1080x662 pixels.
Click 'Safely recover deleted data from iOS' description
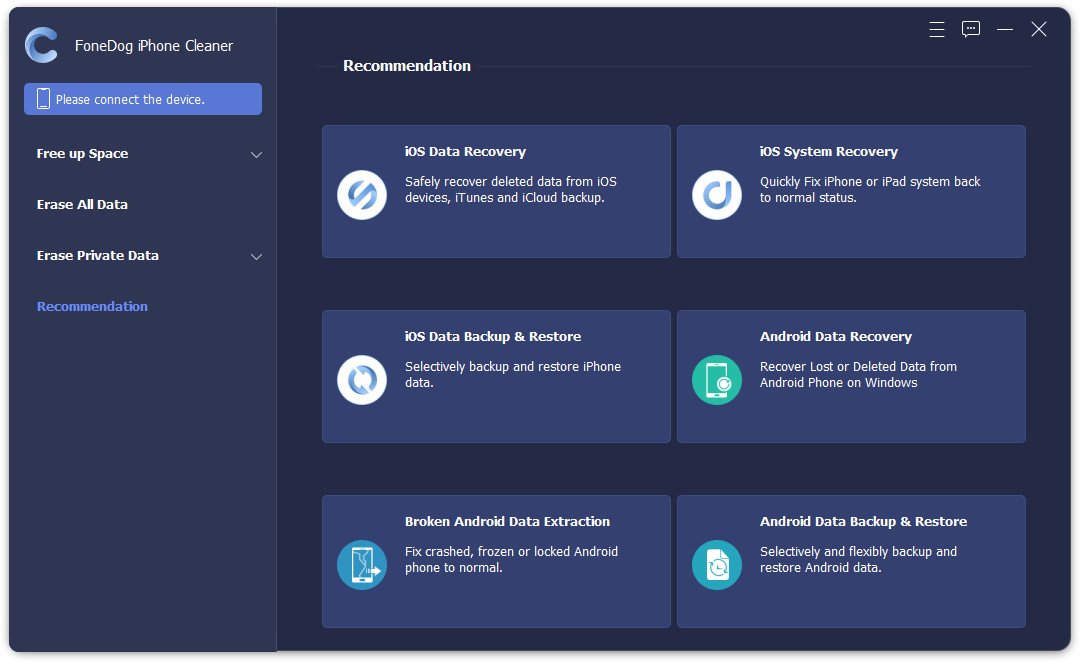510,189
